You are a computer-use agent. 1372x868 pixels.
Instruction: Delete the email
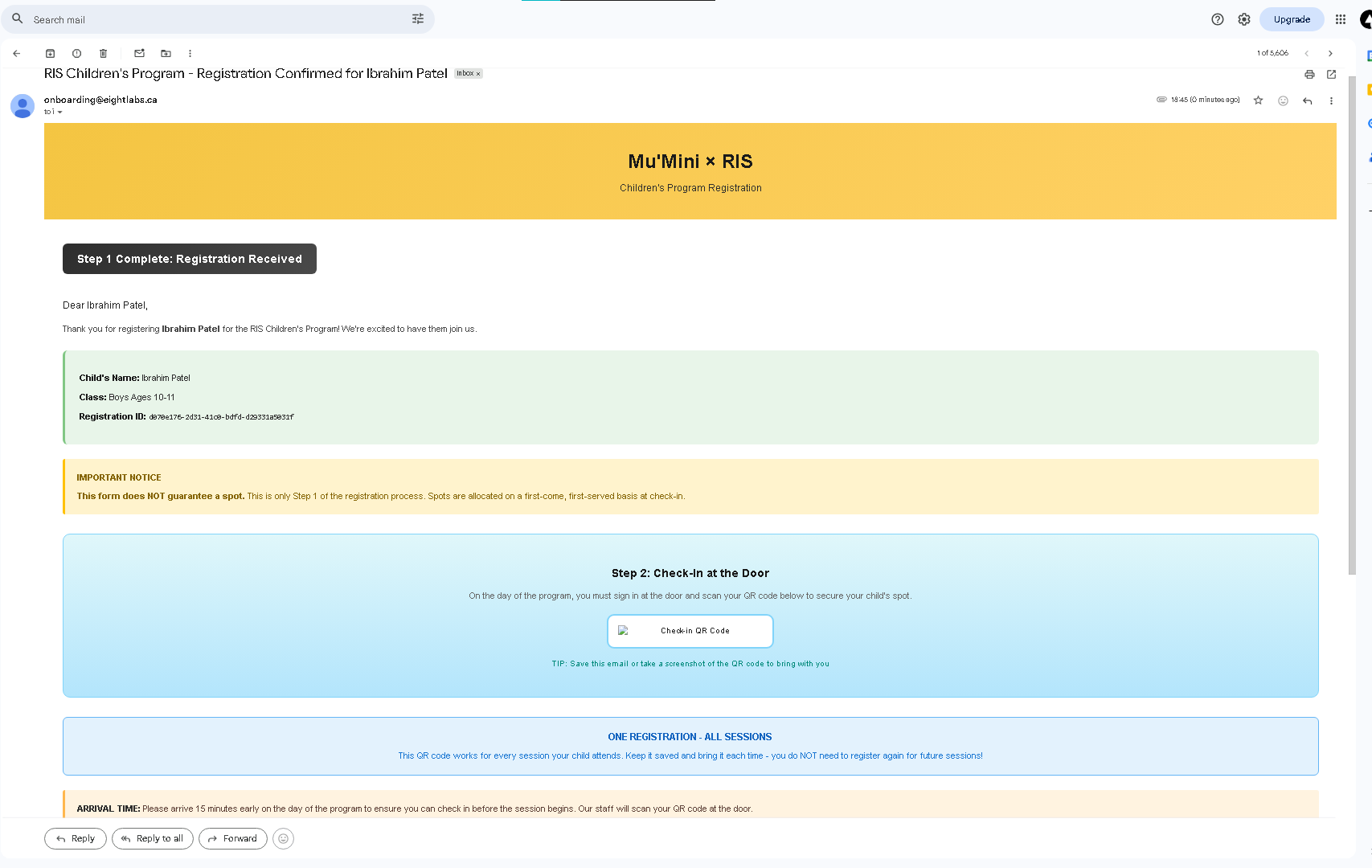pos(103,53)
